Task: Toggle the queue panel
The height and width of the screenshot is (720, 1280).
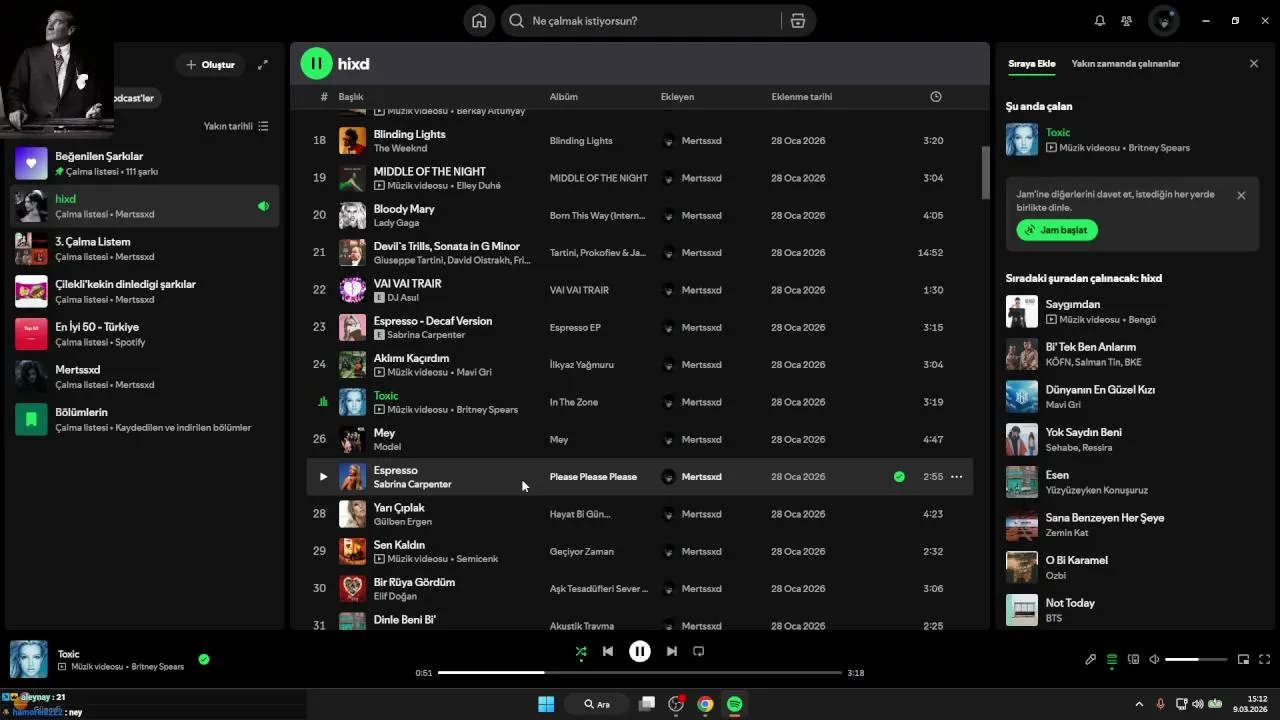Action: coord(1112,659)
